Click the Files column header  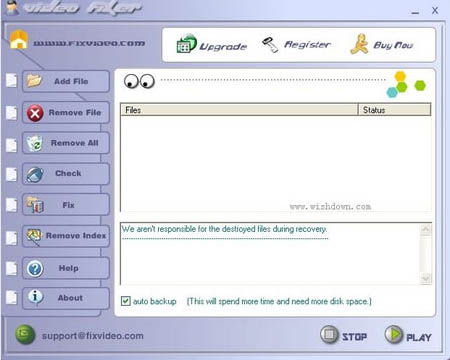pyautogui.click(x=239, y=110)
